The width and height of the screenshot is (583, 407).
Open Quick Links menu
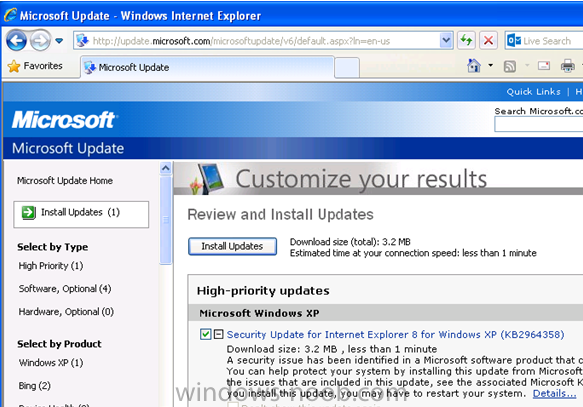click(x=533, y=91)
